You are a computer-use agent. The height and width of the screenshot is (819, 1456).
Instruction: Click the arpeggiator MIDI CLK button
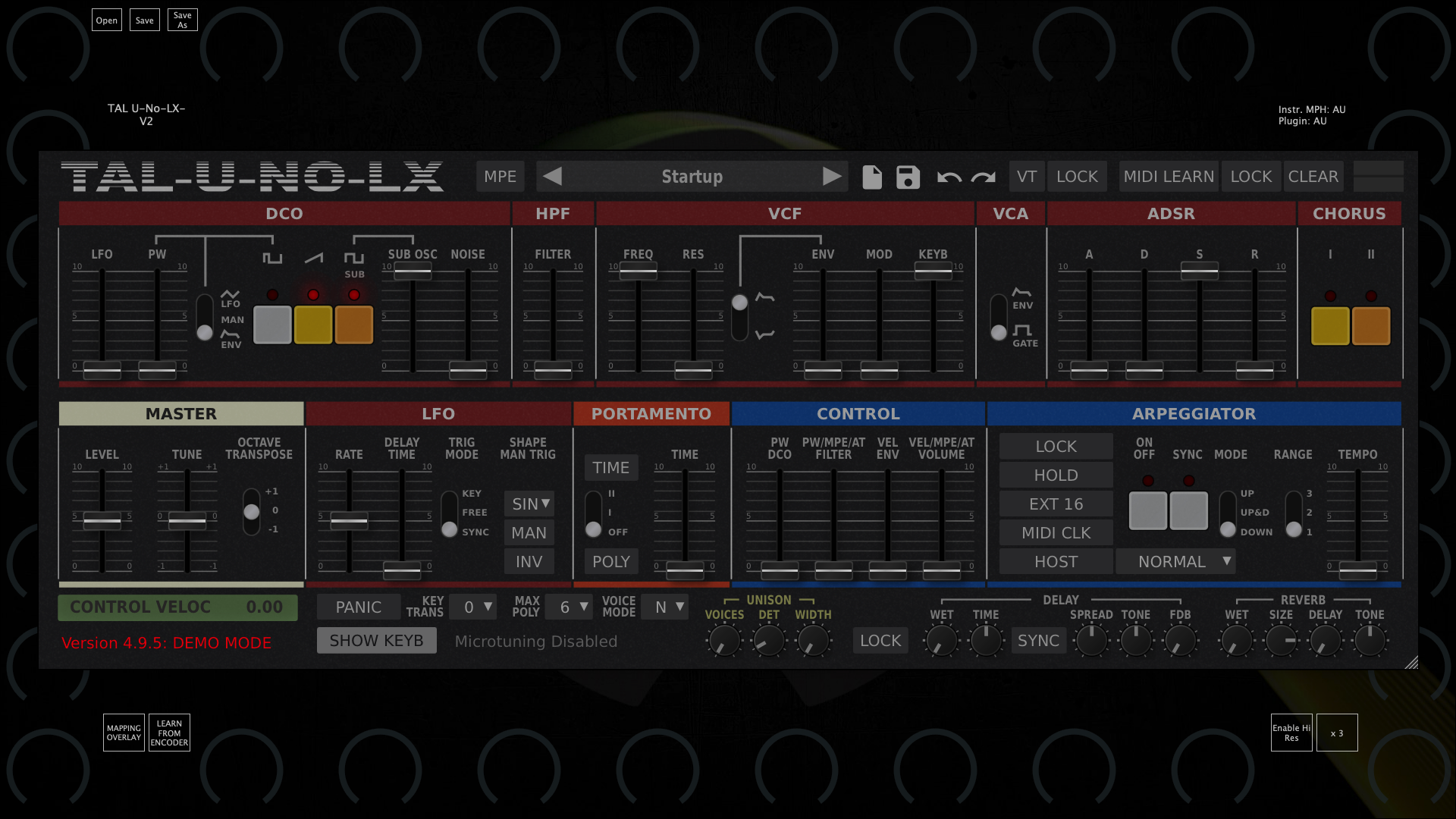pos(1056,533)
